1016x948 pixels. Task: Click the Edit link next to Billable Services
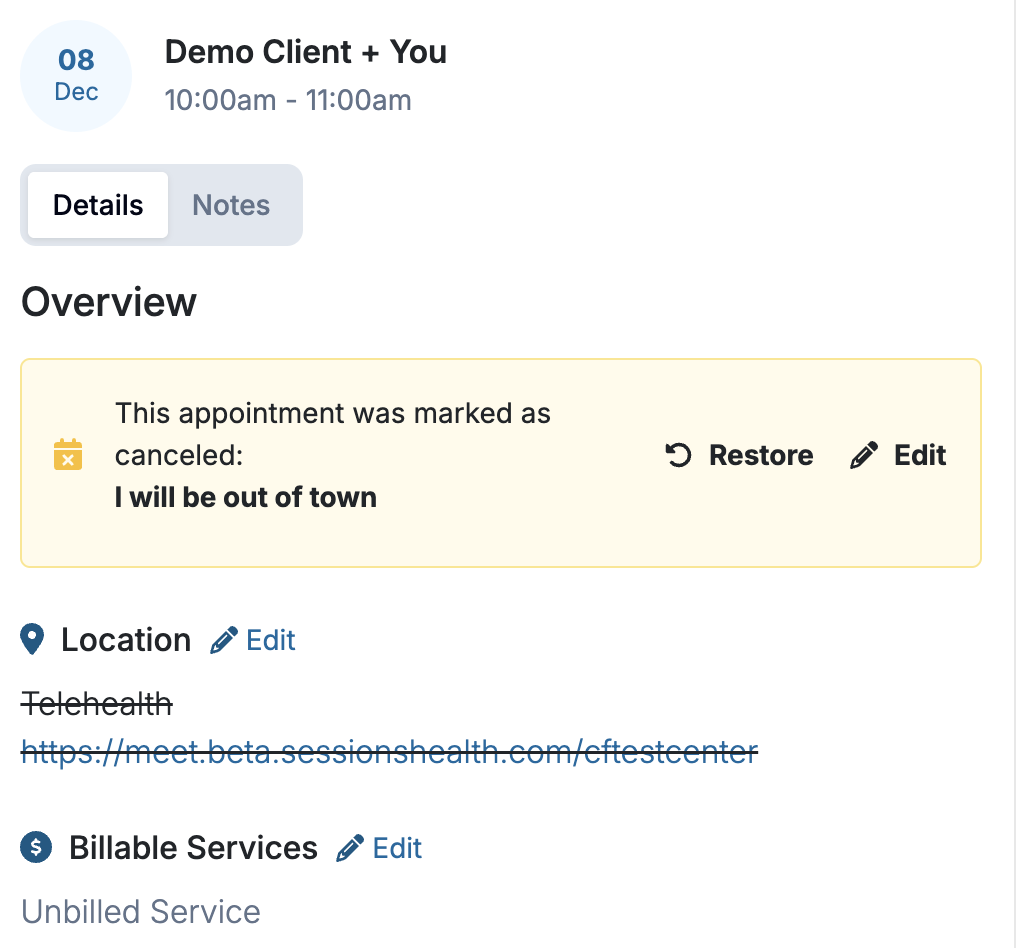397,848
